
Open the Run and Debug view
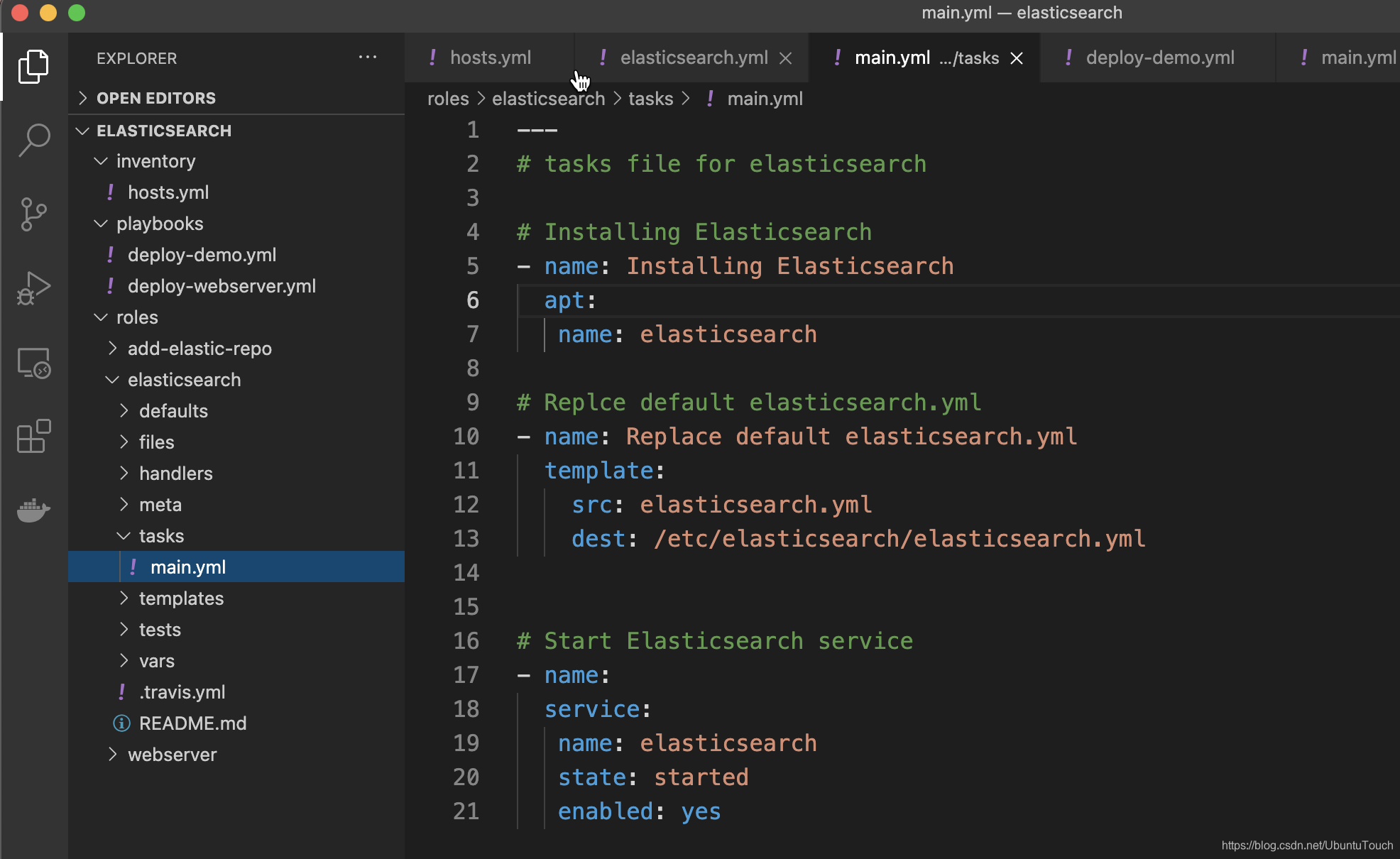[x=33, y=288]
